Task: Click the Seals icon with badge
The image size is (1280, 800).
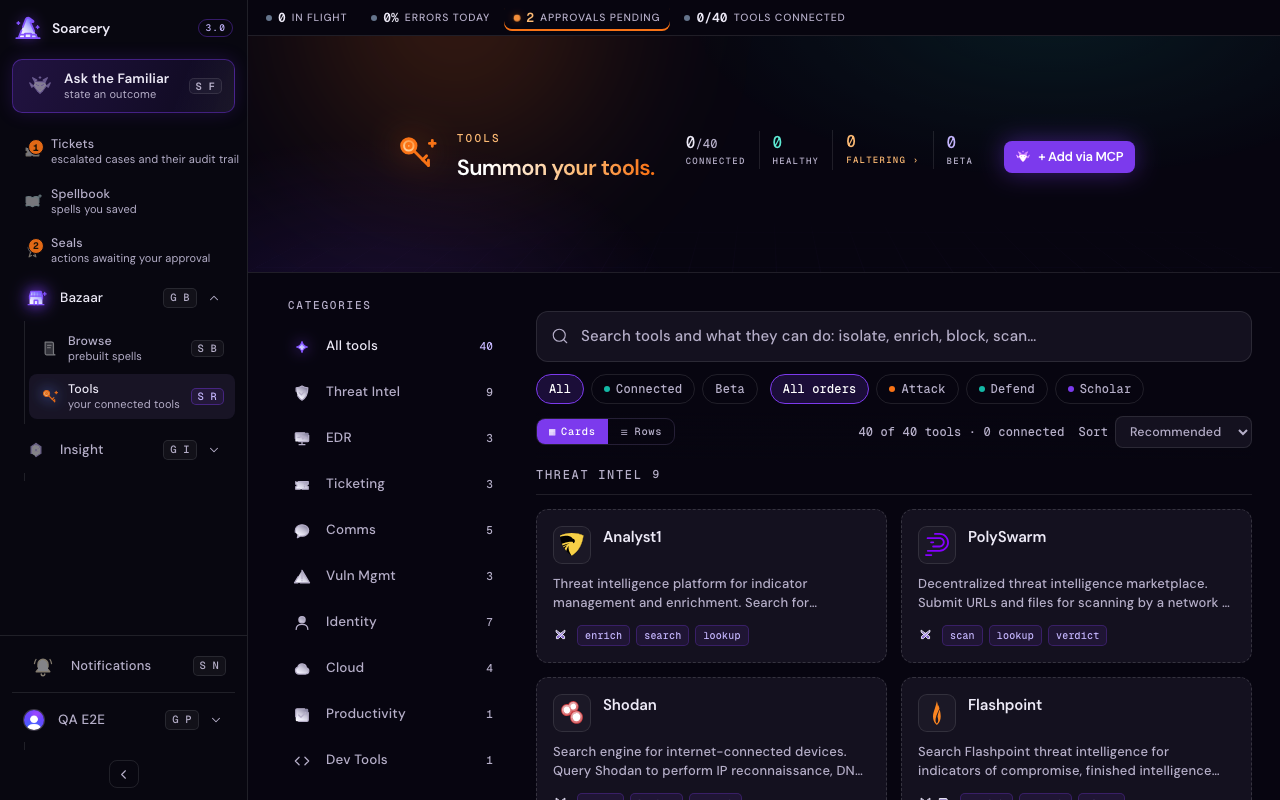Action: pos(33,249)
